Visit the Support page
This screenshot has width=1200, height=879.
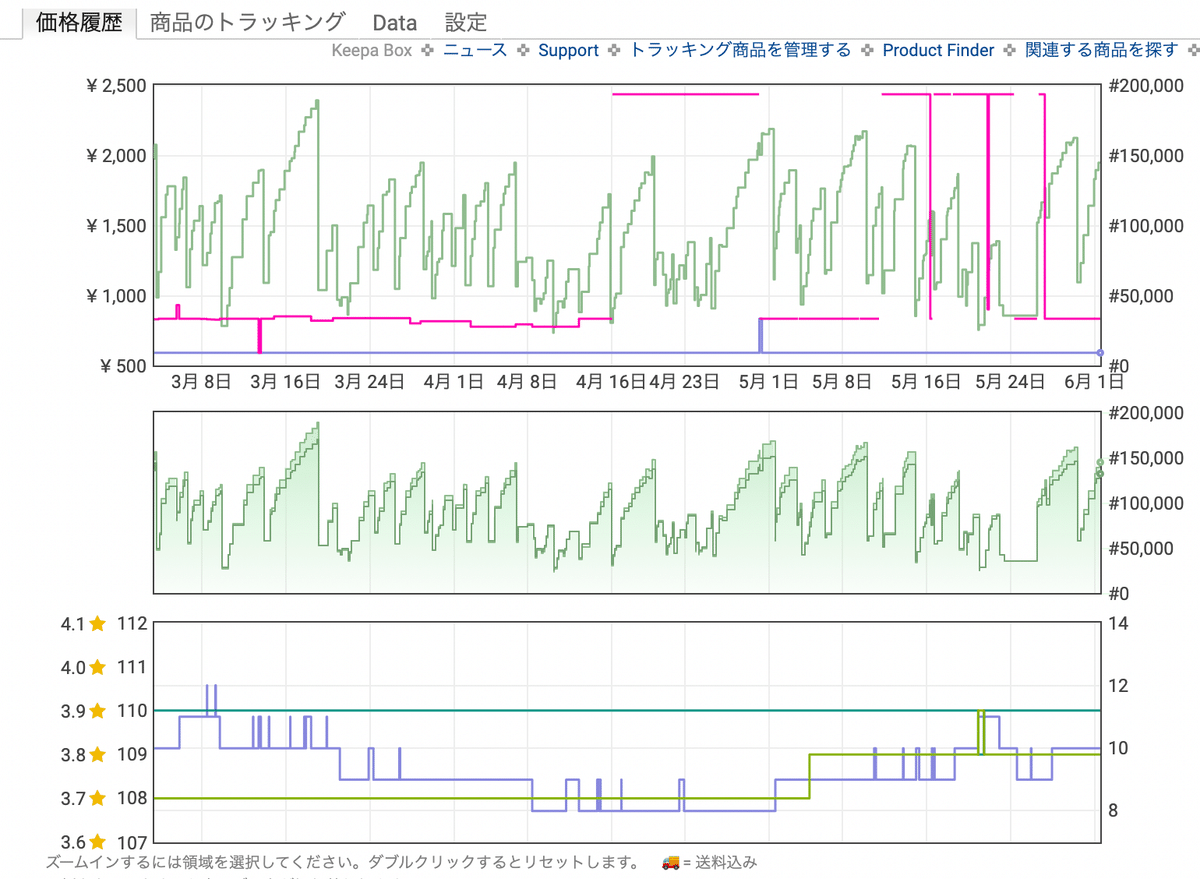tap(569, 50)
